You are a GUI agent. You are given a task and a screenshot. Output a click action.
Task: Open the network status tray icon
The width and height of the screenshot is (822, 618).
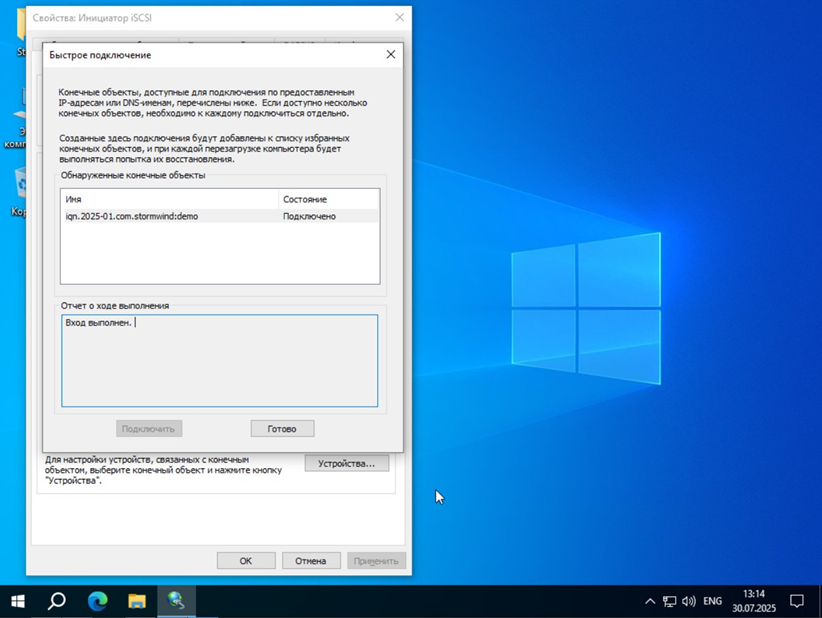coord(669,601)
